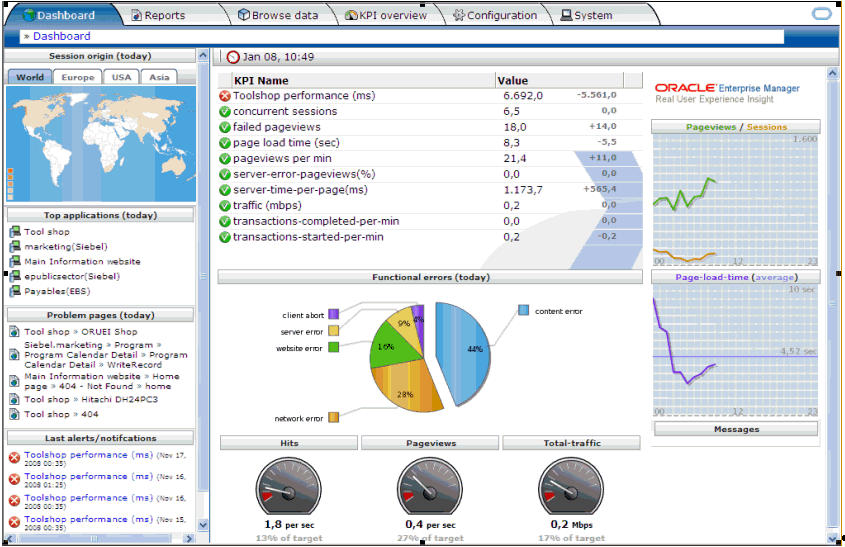Click the Tool shop application icon in Top applications
The image size is (845, 547).
click(15, 232)
